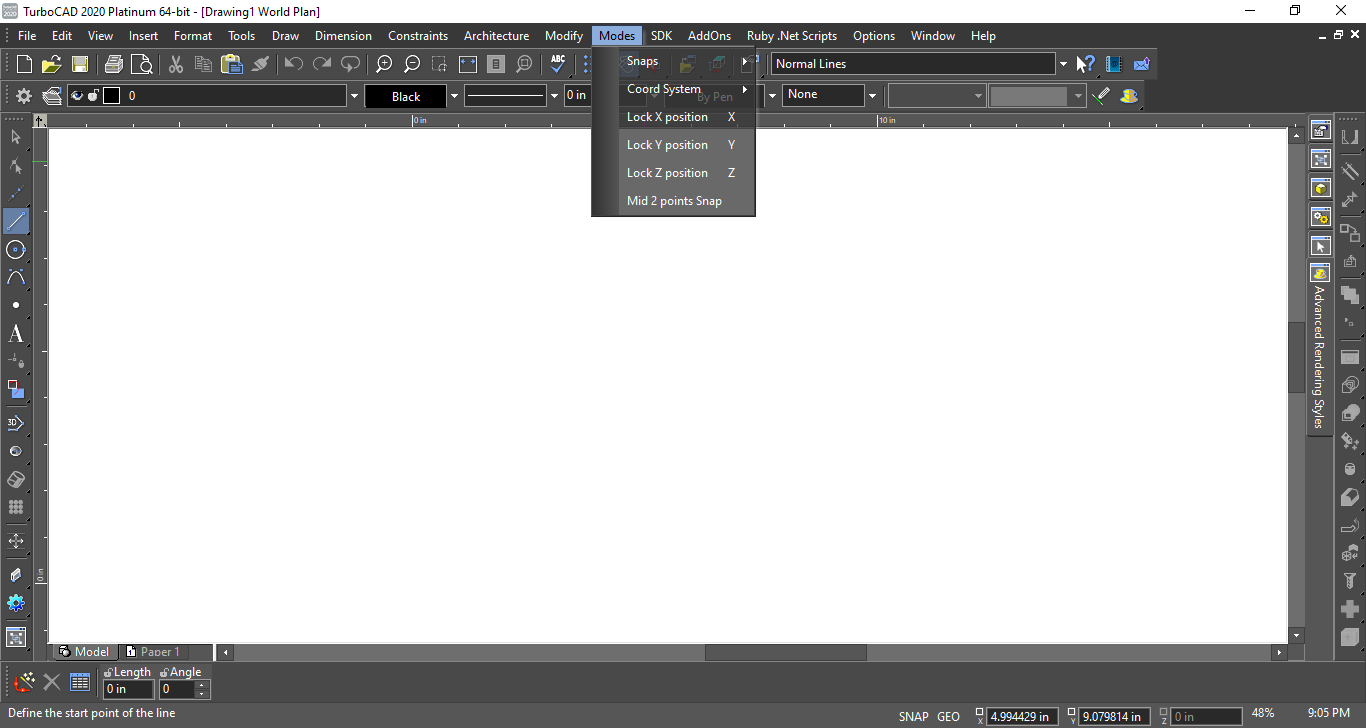This screenshot has height=728, width=1366.
Task: Open the Modify menu
Action: [x=564, y=36]
